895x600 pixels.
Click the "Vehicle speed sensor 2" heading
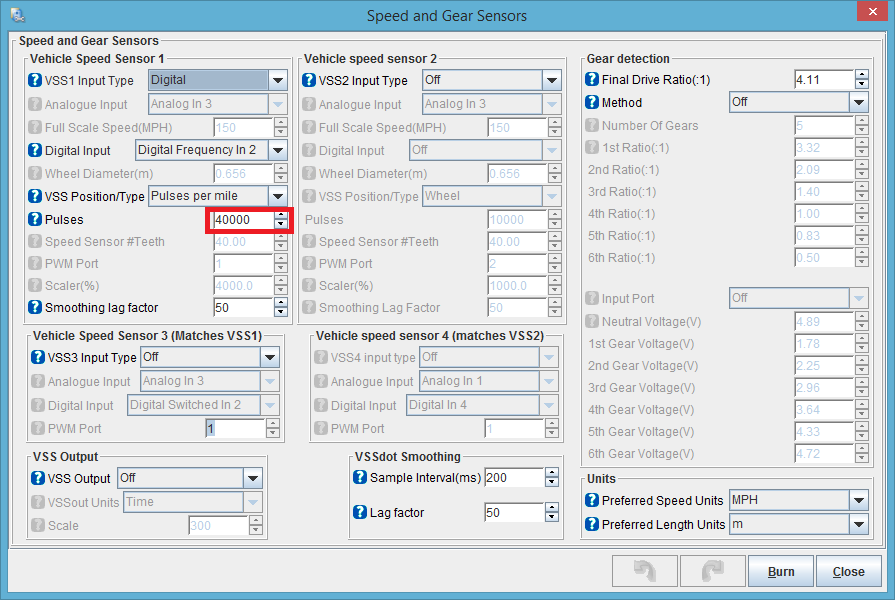click(x=370, y=59)
